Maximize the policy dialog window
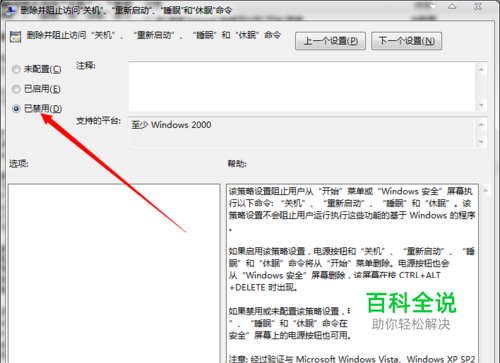The width and height of the screenshot is (500, 363). coord(452,6)
